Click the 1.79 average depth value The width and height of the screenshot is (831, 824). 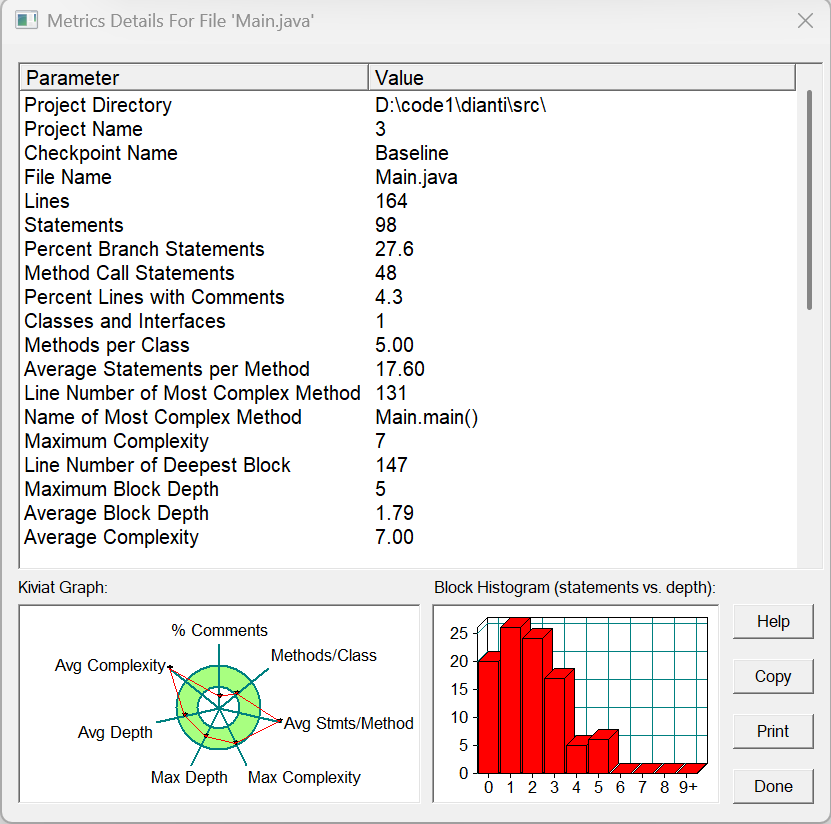click(x=394, y=513)
